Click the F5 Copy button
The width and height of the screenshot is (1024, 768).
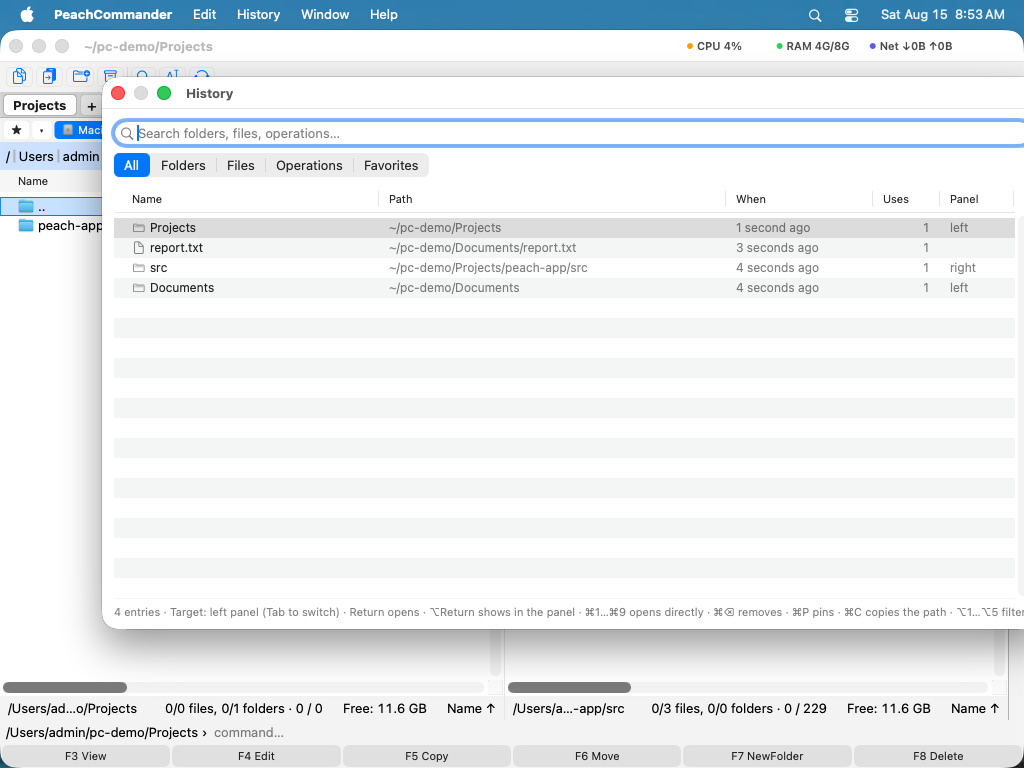(x=426, y=756)
